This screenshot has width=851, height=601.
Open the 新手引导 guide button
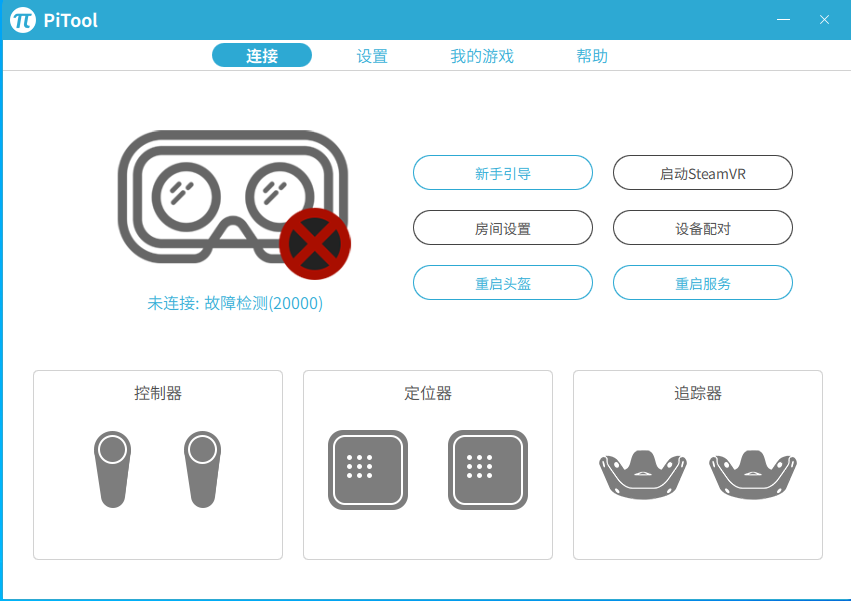(503, 173)
